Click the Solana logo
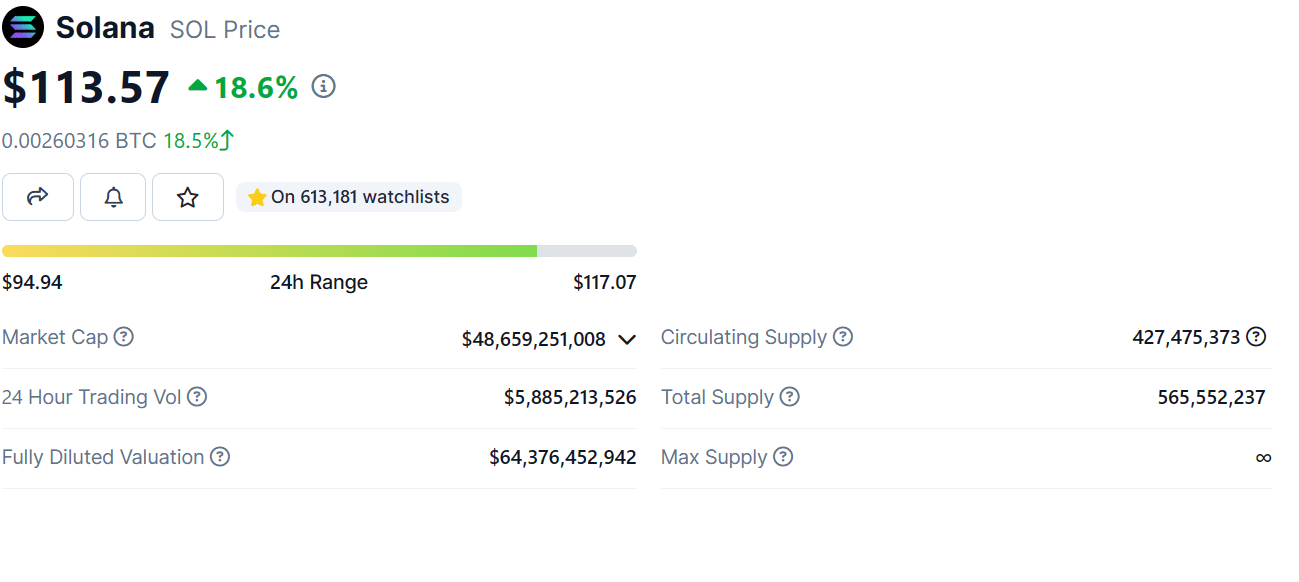The height and width of the screenshot is (582, 1299). pos(22,27)
